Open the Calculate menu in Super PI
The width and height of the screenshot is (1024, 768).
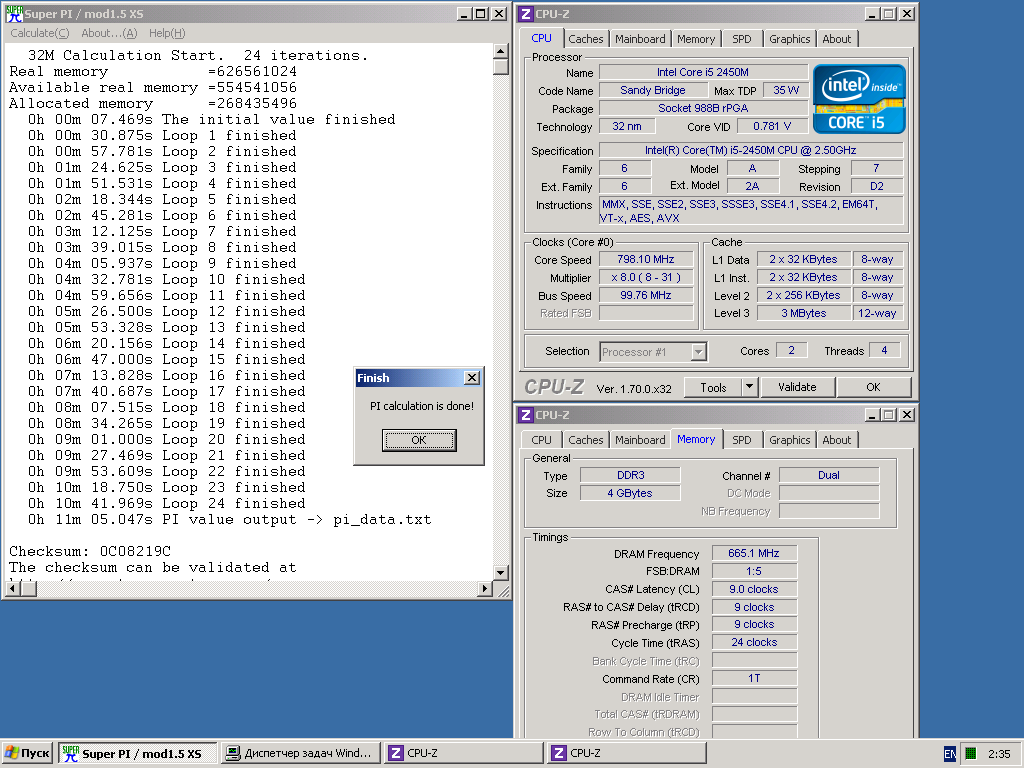(x=39, y=33)
